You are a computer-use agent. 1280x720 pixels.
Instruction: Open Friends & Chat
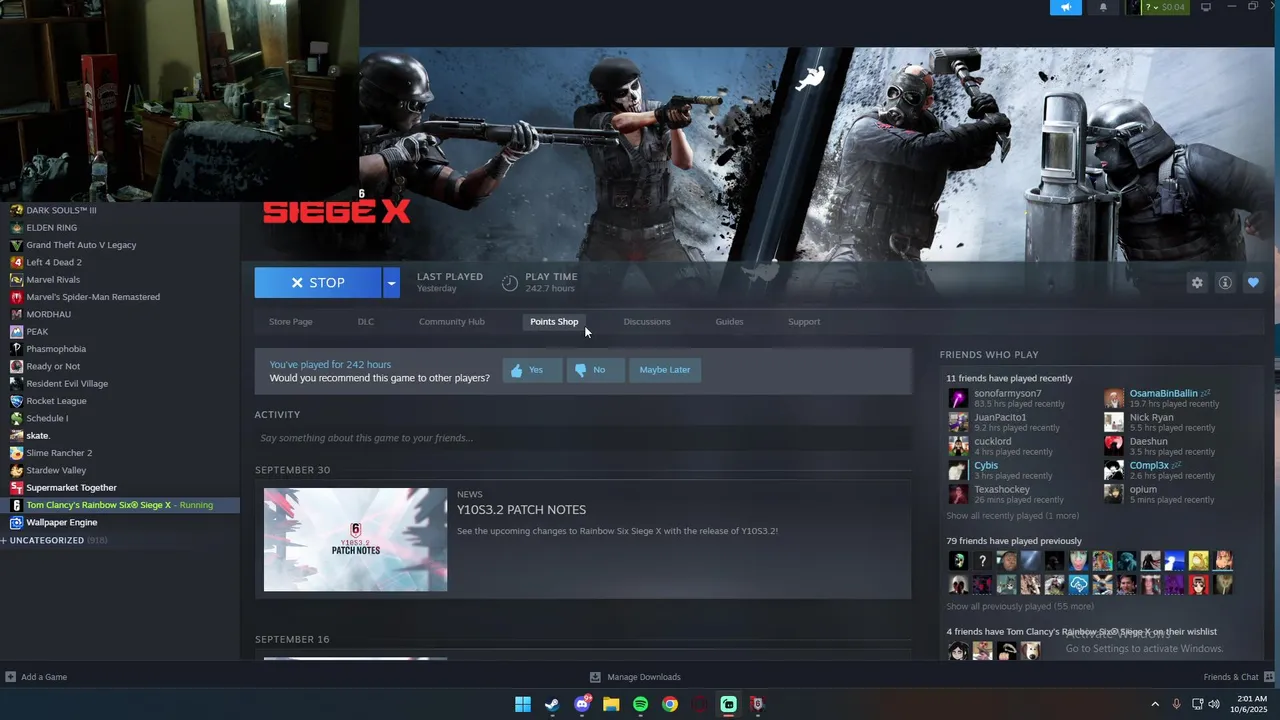(x=1238, y=677)
